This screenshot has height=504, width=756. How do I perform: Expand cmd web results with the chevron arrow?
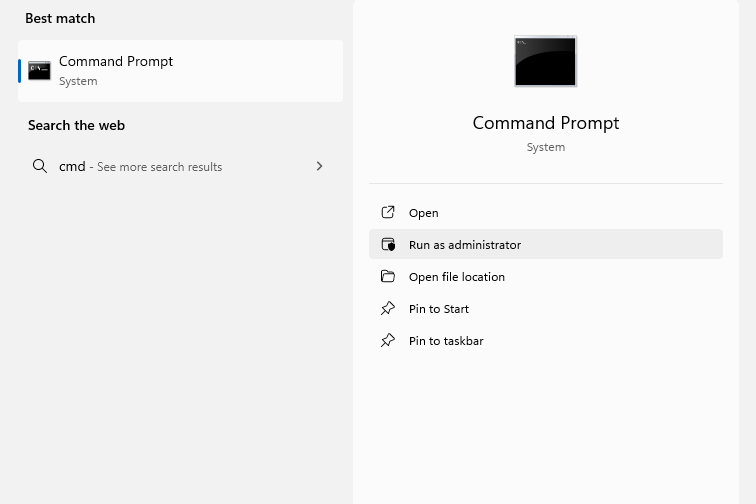coord(319,167)
